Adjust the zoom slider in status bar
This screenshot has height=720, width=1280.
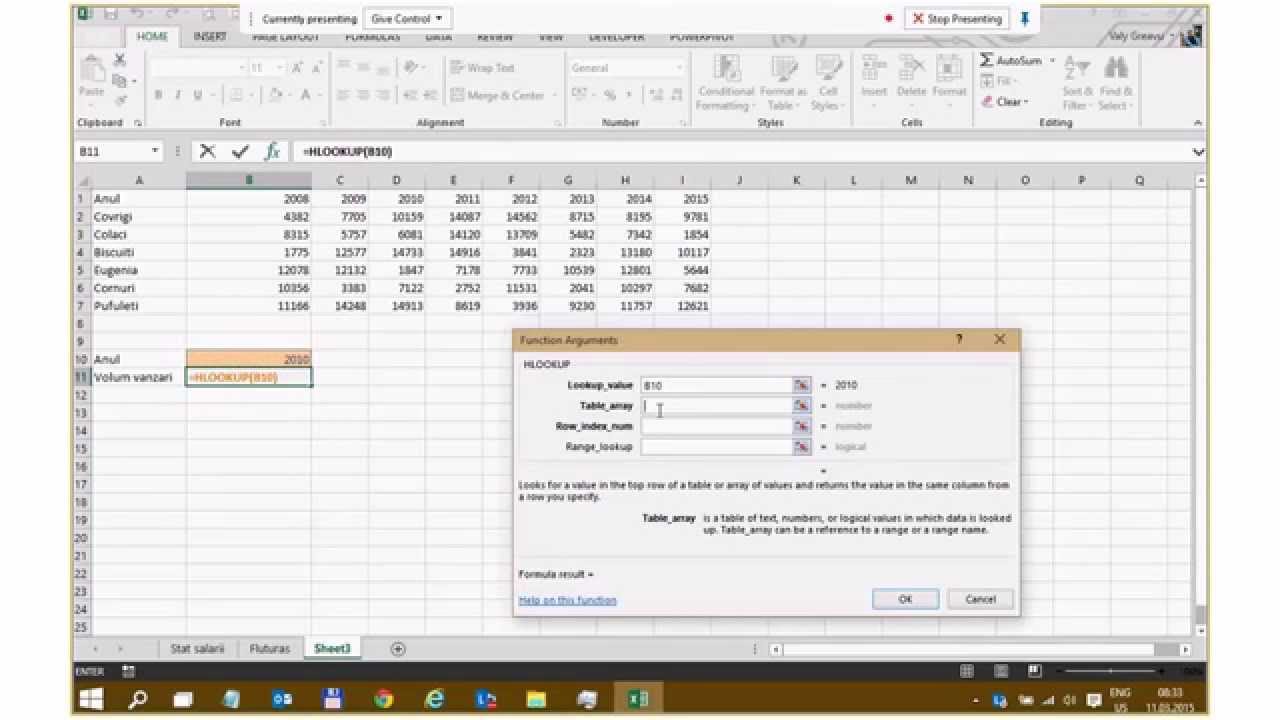coord(1110,671)
